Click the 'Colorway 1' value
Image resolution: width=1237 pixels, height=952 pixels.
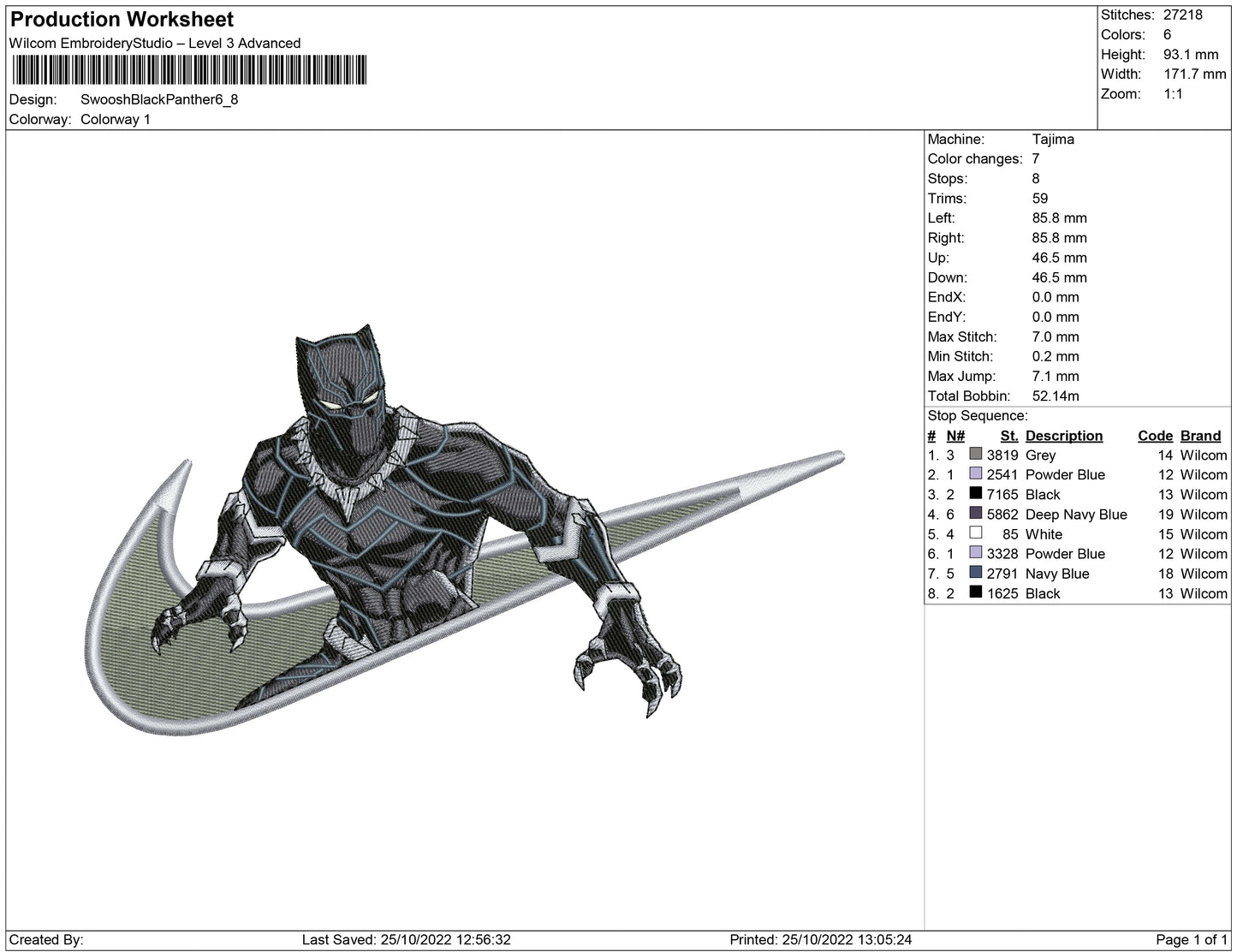116,119
